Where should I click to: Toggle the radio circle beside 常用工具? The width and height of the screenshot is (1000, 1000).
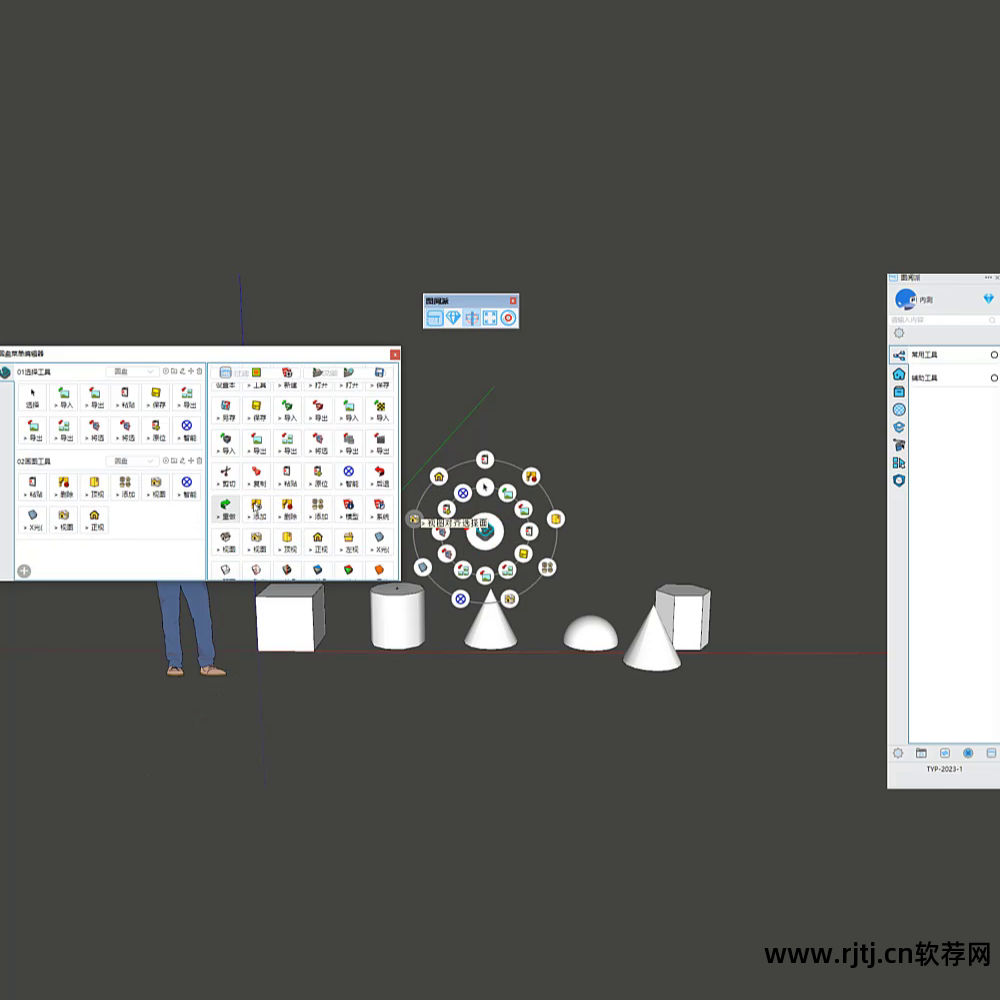tap(994, 355)
